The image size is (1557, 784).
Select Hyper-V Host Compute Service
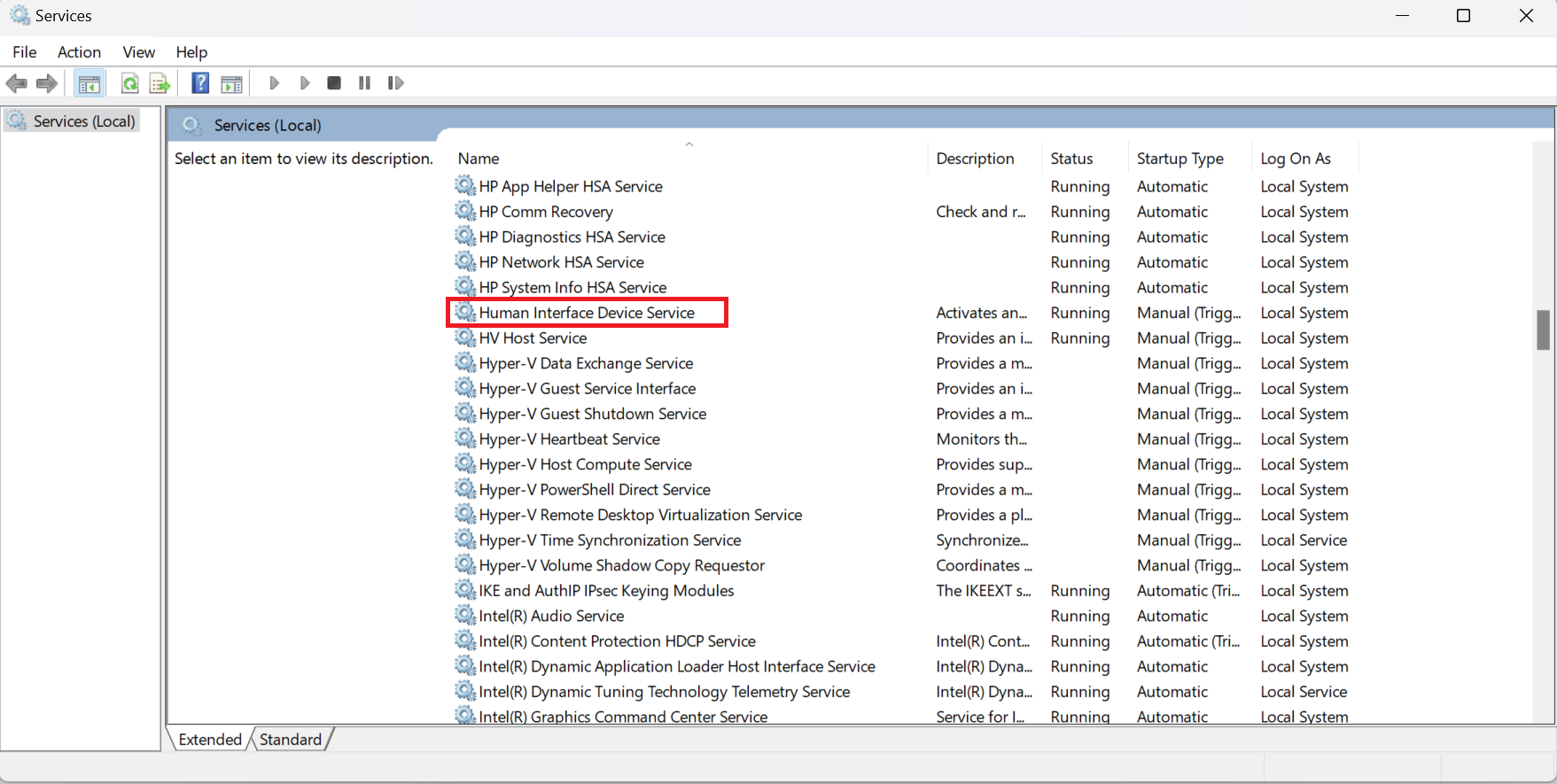tap(586, 464)
